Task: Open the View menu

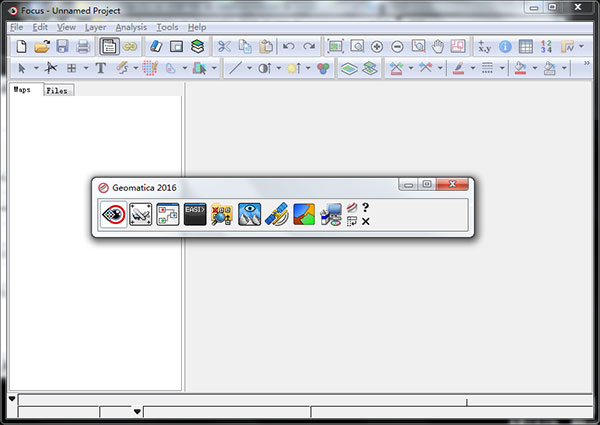Action: coord(66,28)
